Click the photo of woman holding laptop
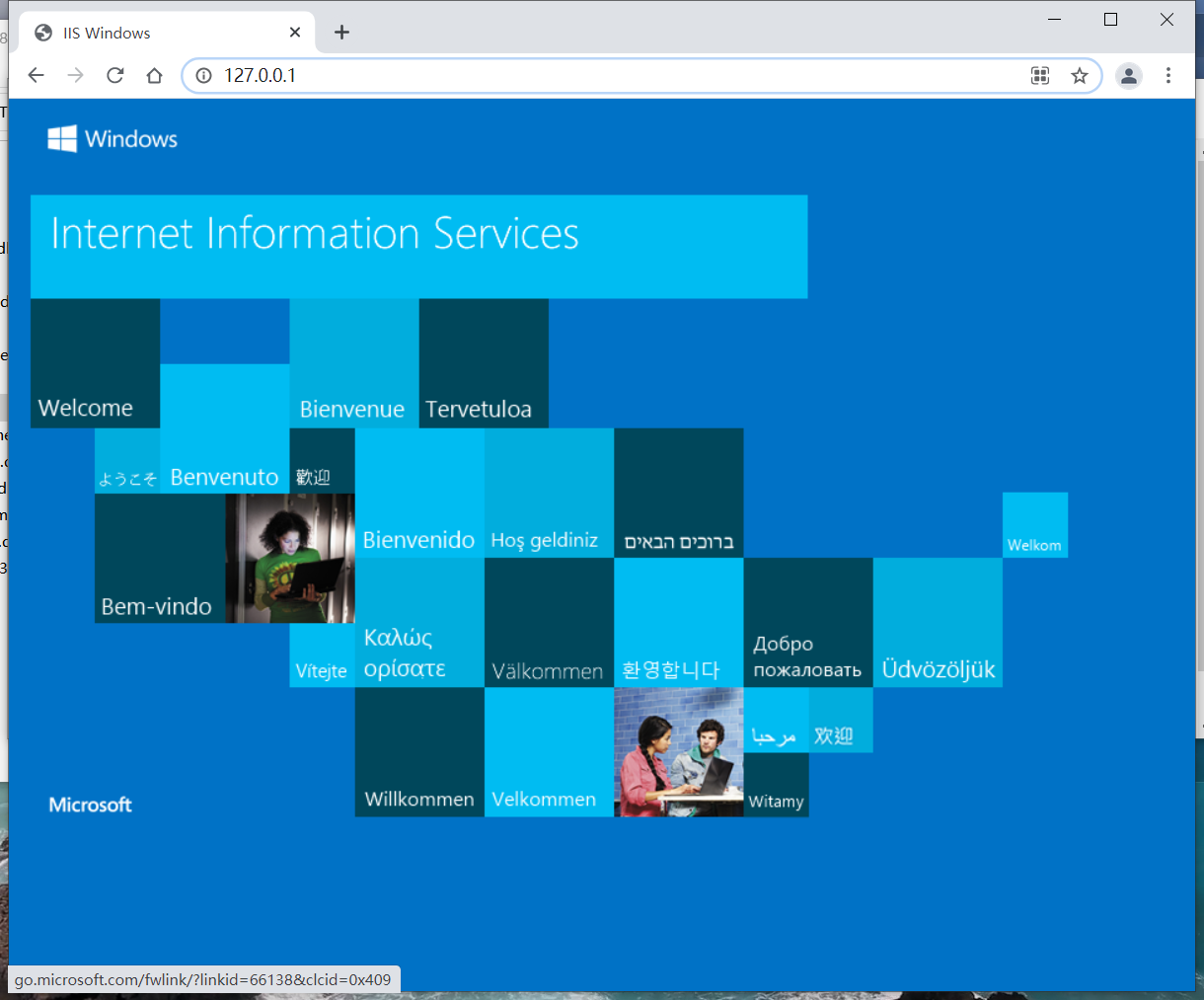 click(290, 559)
